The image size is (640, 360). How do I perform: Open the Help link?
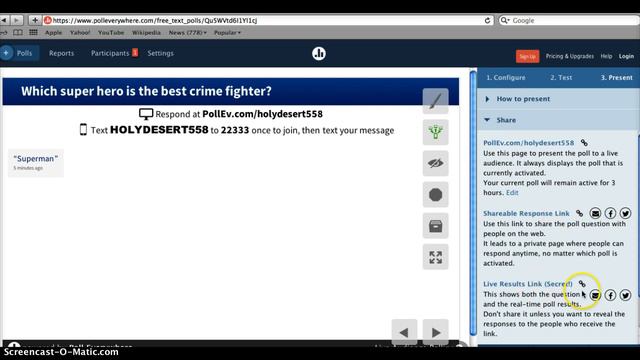(606, 56)
